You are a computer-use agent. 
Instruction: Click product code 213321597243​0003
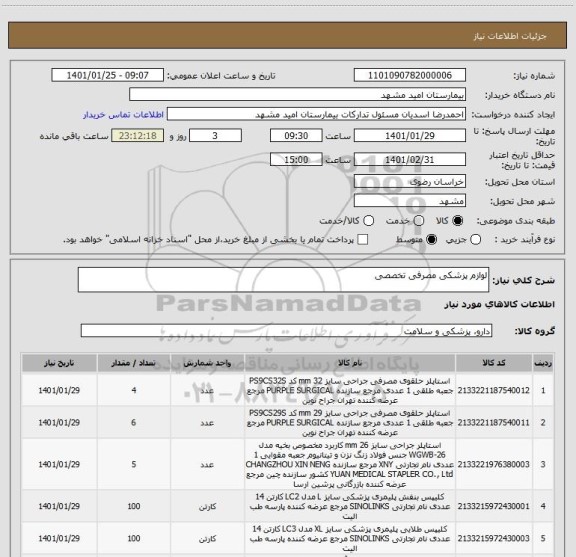tap(494, 538)
